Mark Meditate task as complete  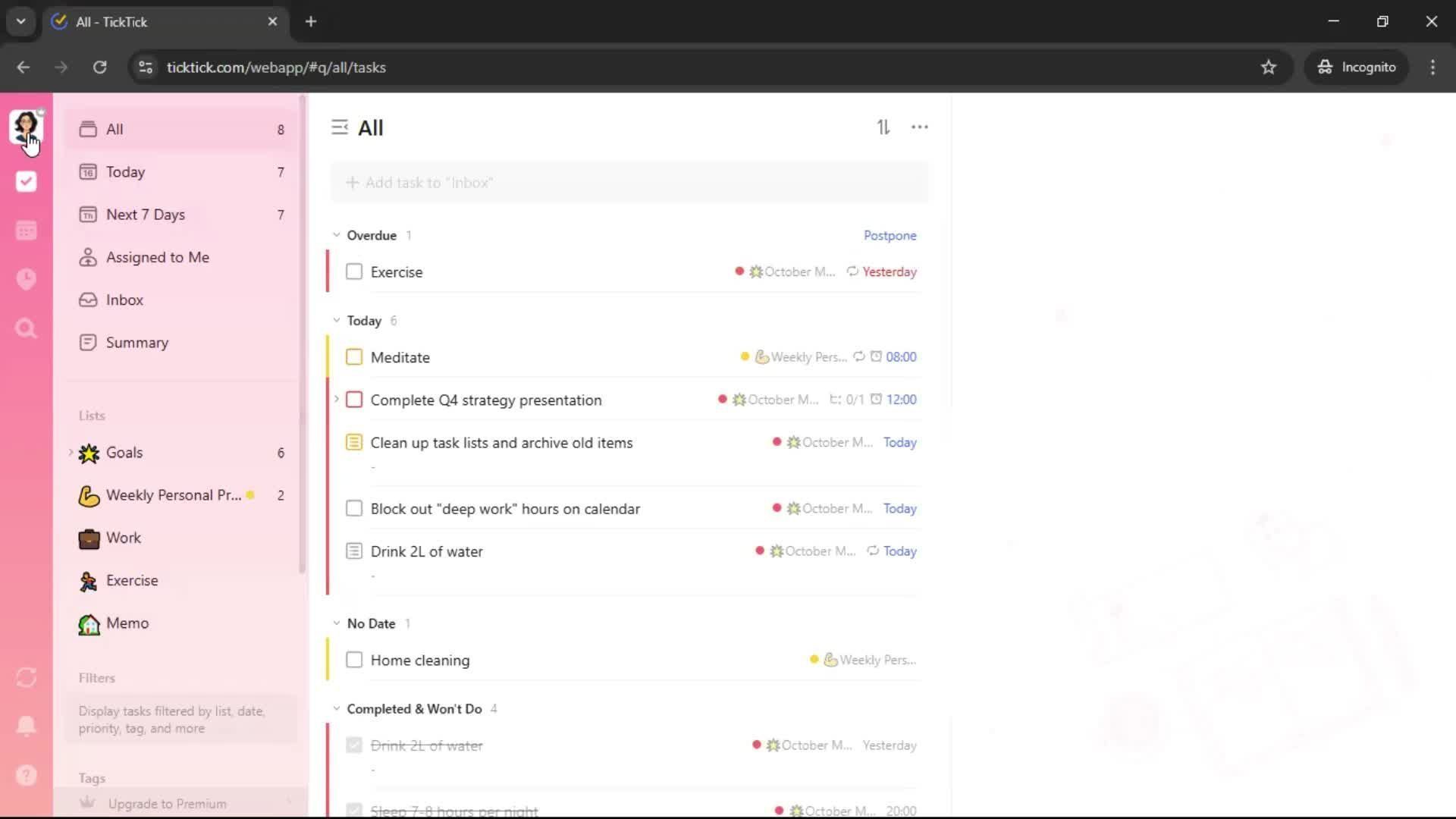(x=354, y=357)
